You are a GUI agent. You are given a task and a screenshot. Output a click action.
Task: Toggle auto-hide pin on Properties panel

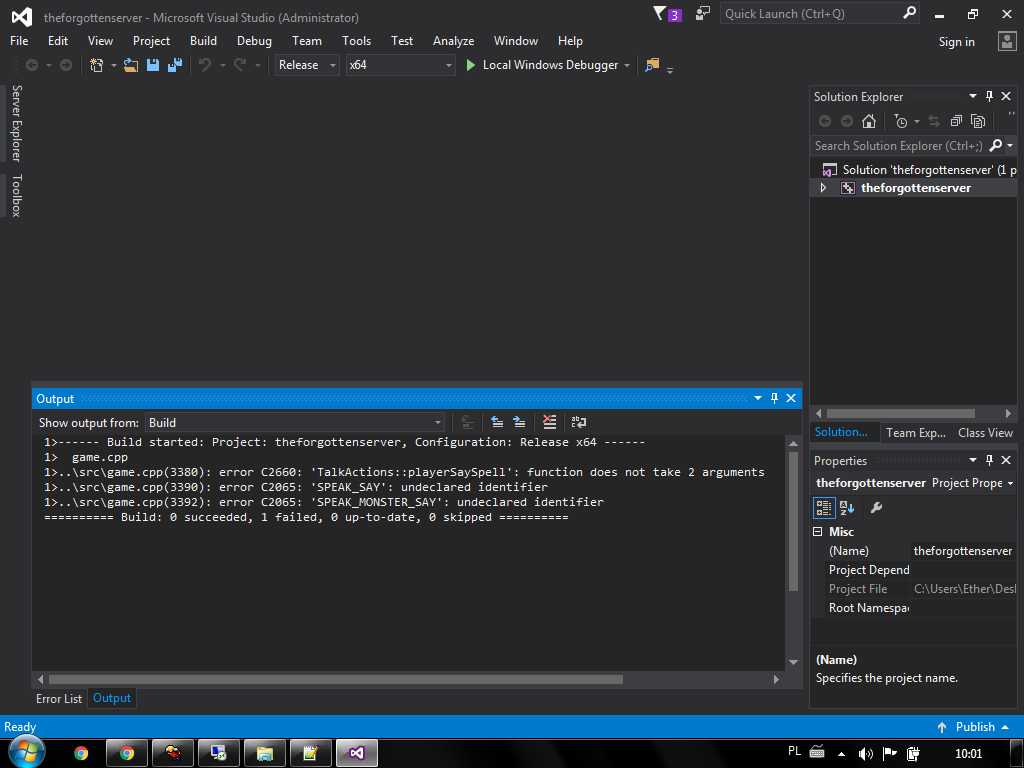(x=989, y=460)
